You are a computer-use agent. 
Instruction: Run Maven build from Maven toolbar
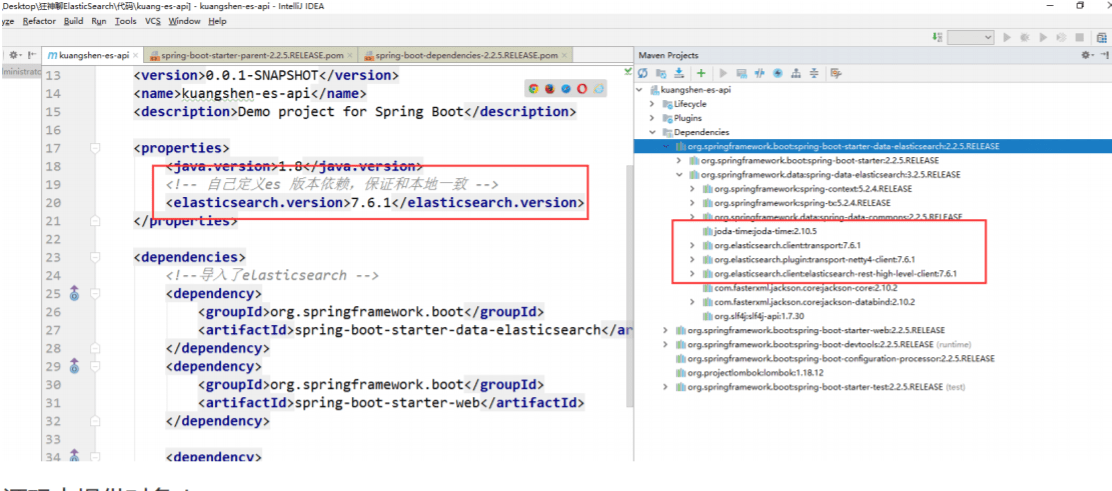[723, 73]
